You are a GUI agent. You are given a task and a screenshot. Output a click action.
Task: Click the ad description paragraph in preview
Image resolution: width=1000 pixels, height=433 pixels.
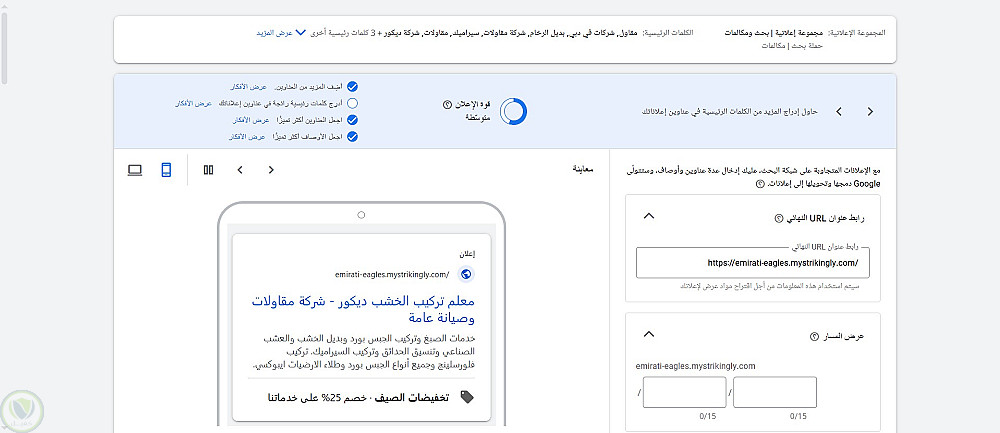(364, 352)
